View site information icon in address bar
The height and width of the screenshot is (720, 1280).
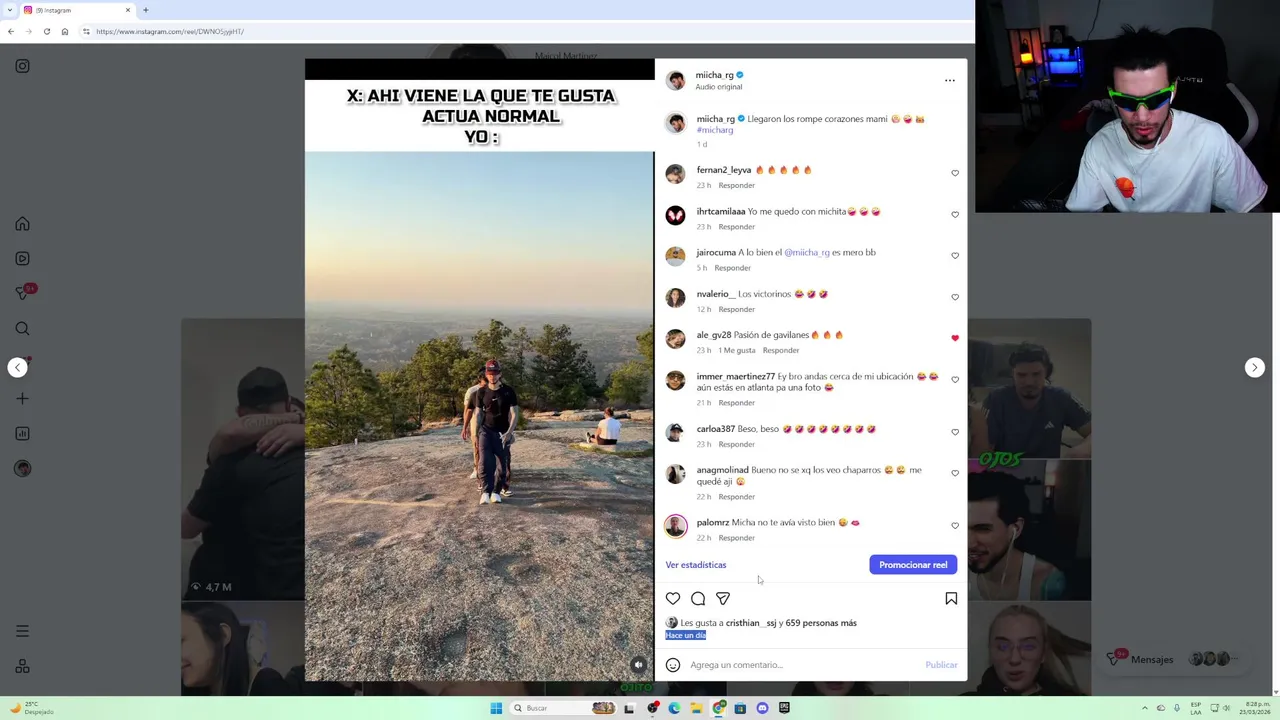coord(86,31)
